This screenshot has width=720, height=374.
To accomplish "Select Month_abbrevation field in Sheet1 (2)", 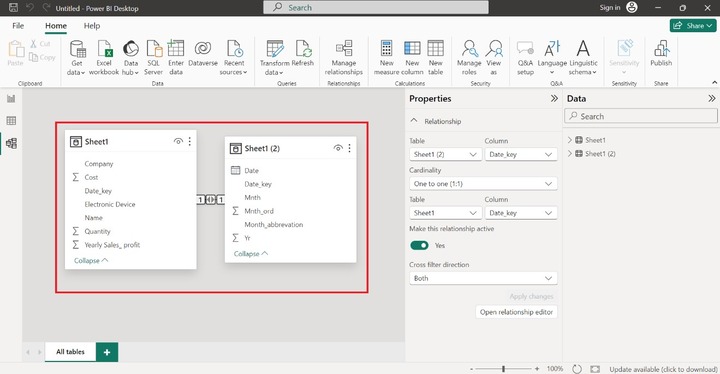I will point(274,225).
